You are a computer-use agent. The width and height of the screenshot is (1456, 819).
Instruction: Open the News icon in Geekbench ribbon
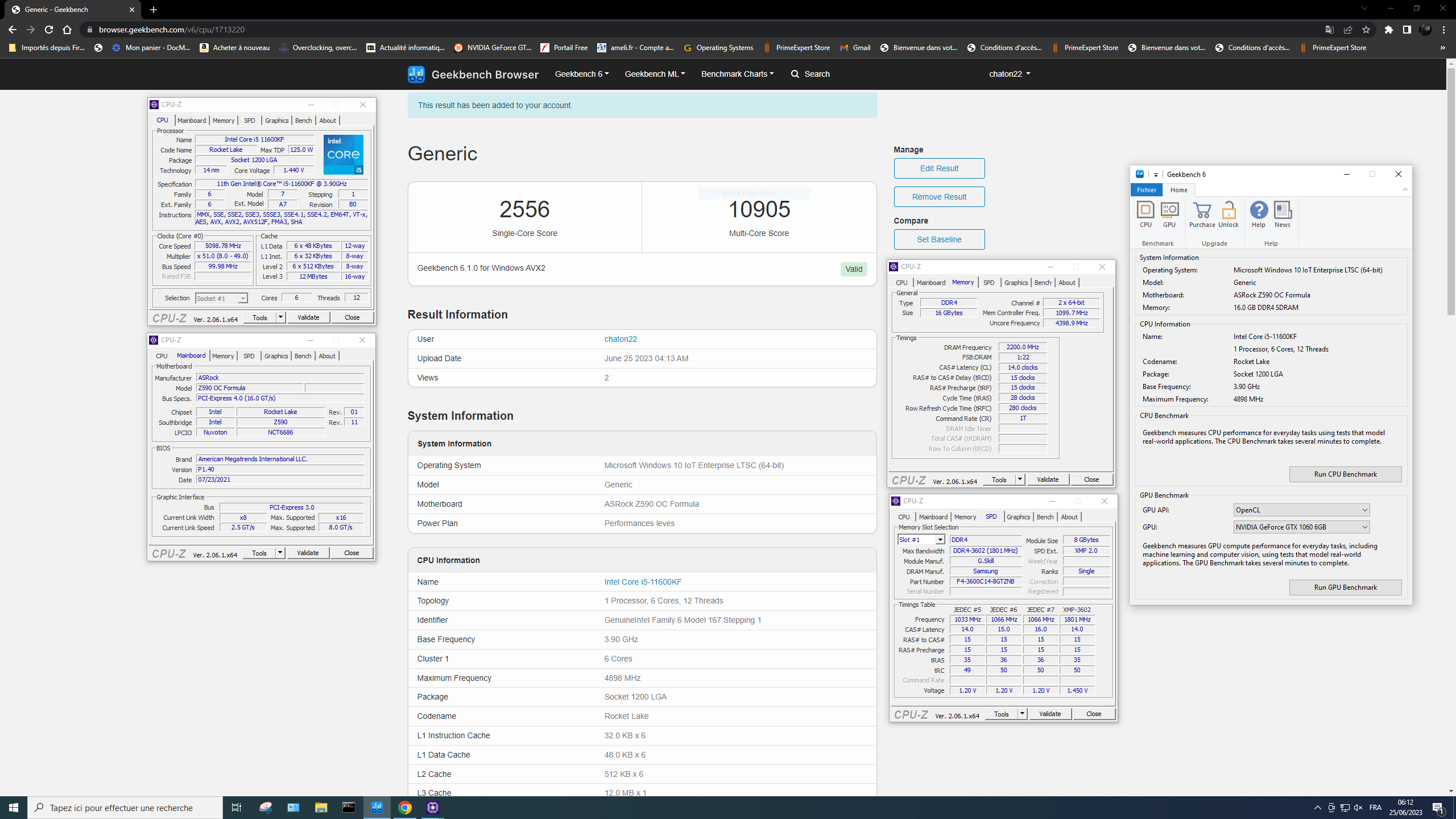tap(1283, 214)
